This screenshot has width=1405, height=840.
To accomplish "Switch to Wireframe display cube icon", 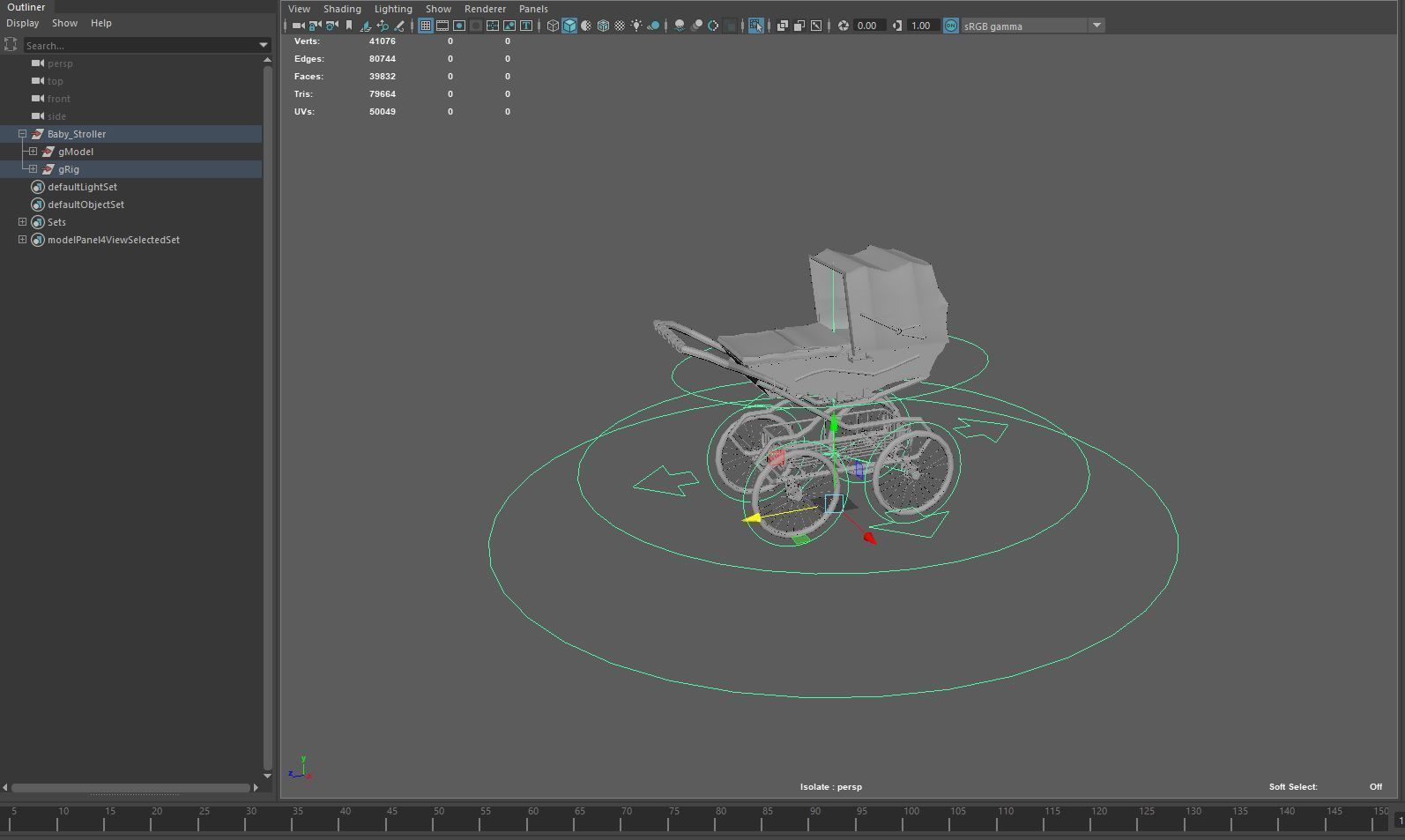I will coord(553,26).
